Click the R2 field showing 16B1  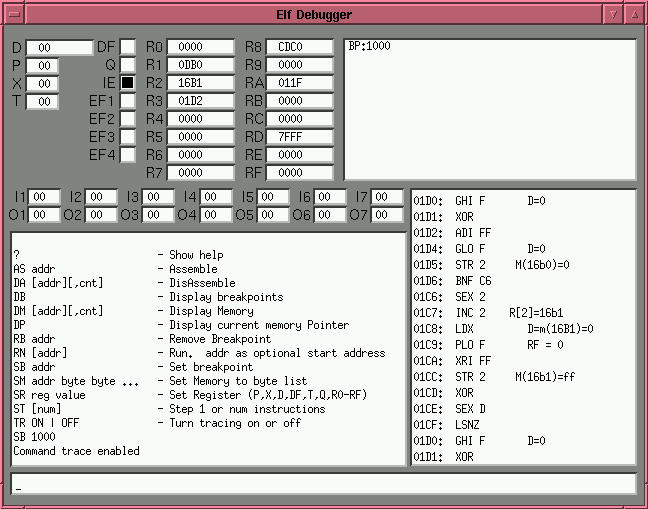[199, 83]
